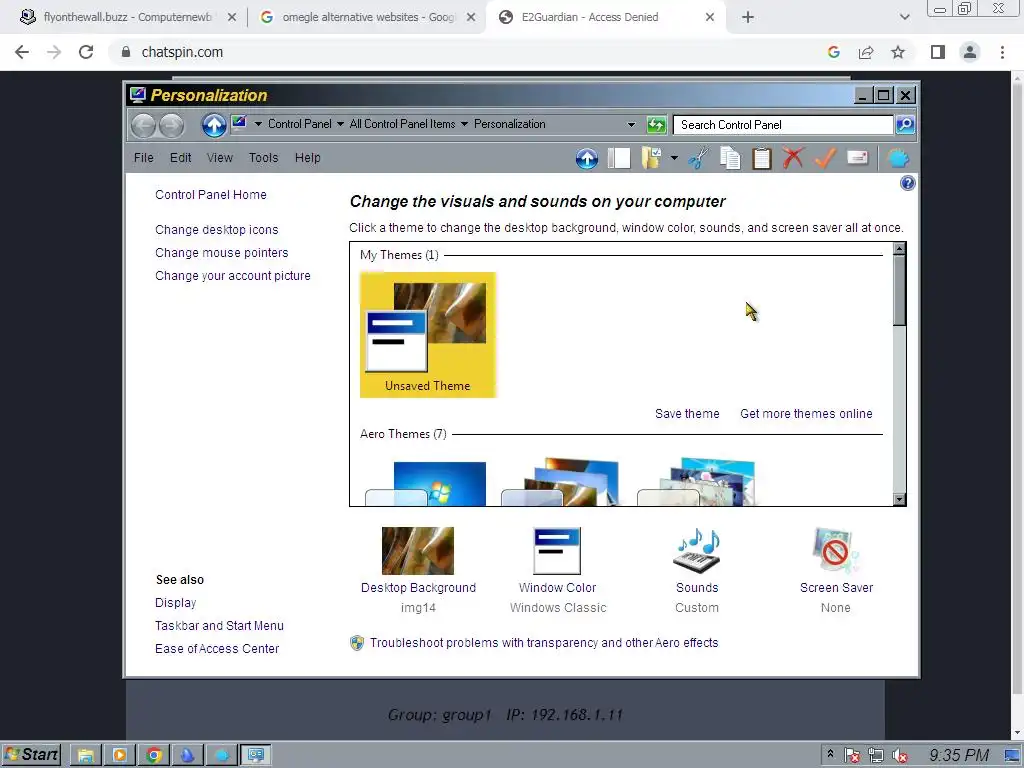Open the Sounds keyboard icon
Screen dimensions: 1024x768
pos(697,551)
